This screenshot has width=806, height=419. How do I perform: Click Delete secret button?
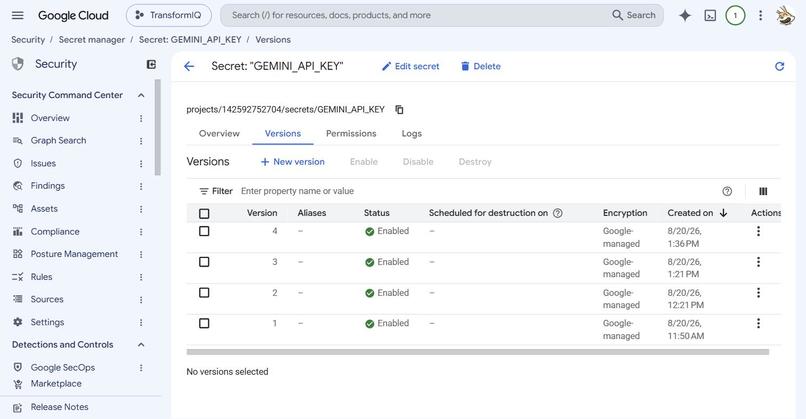click(x=481, y=66)
